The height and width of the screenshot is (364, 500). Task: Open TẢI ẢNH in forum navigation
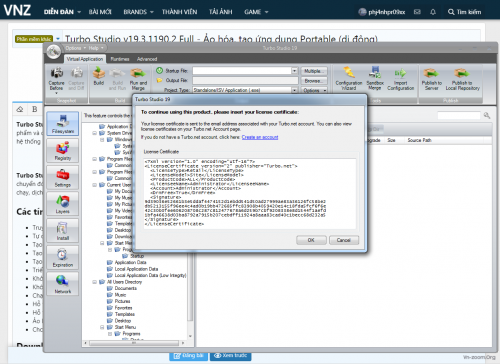(x=221, y=12)
